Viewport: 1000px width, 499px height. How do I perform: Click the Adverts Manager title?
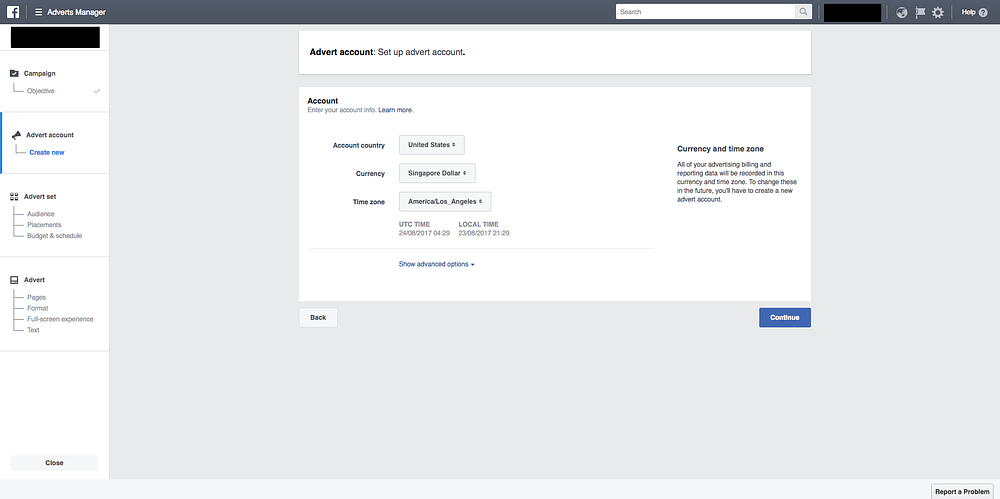(77, 12)
